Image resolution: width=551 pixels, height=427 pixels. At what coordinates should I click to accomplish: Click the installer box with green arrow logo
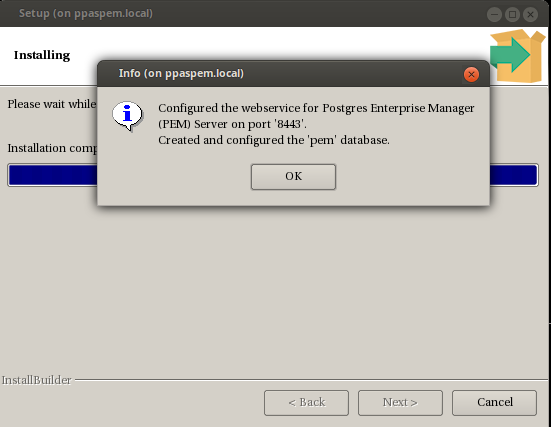coord(518,56)
